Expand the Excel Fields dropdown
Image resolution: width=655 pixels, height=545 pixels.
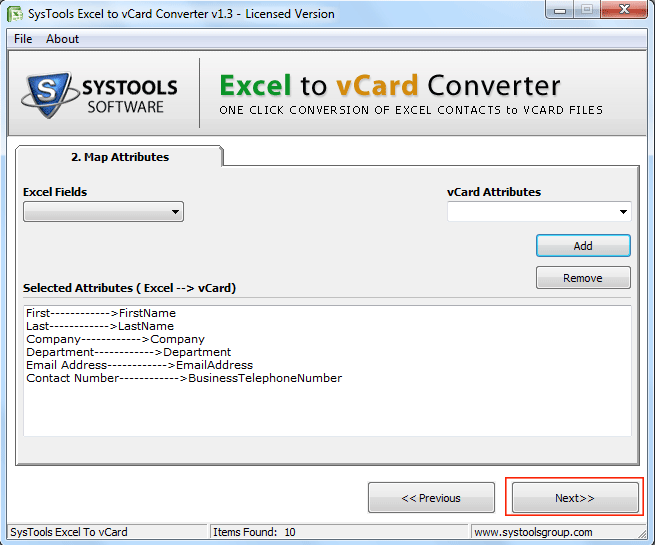103,212
